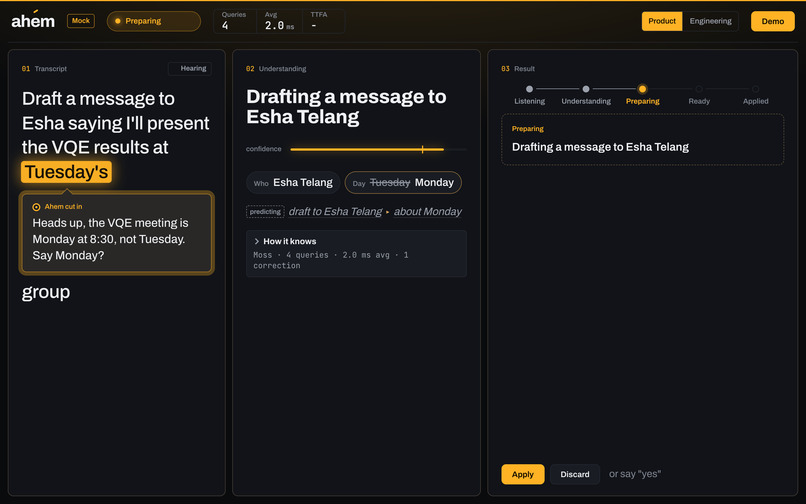The image size is (806, 504).
Task: Click the 02 Understanding panel heading
Action: click(x=276, y=68)
